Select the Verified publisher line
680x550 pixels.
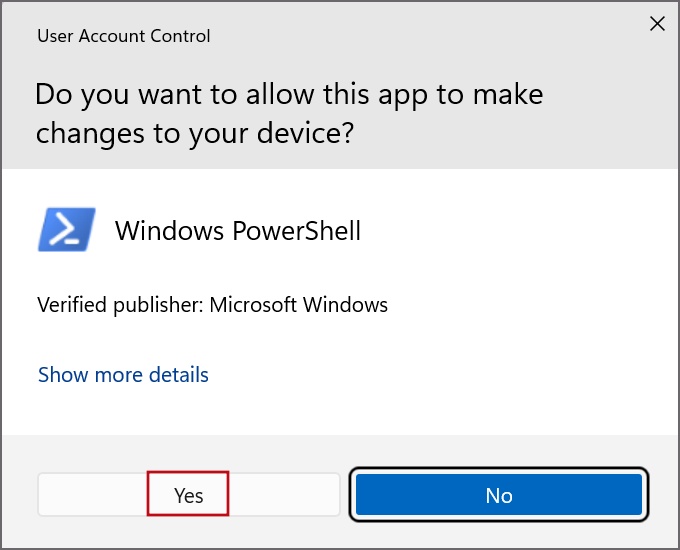pos(212,305)
